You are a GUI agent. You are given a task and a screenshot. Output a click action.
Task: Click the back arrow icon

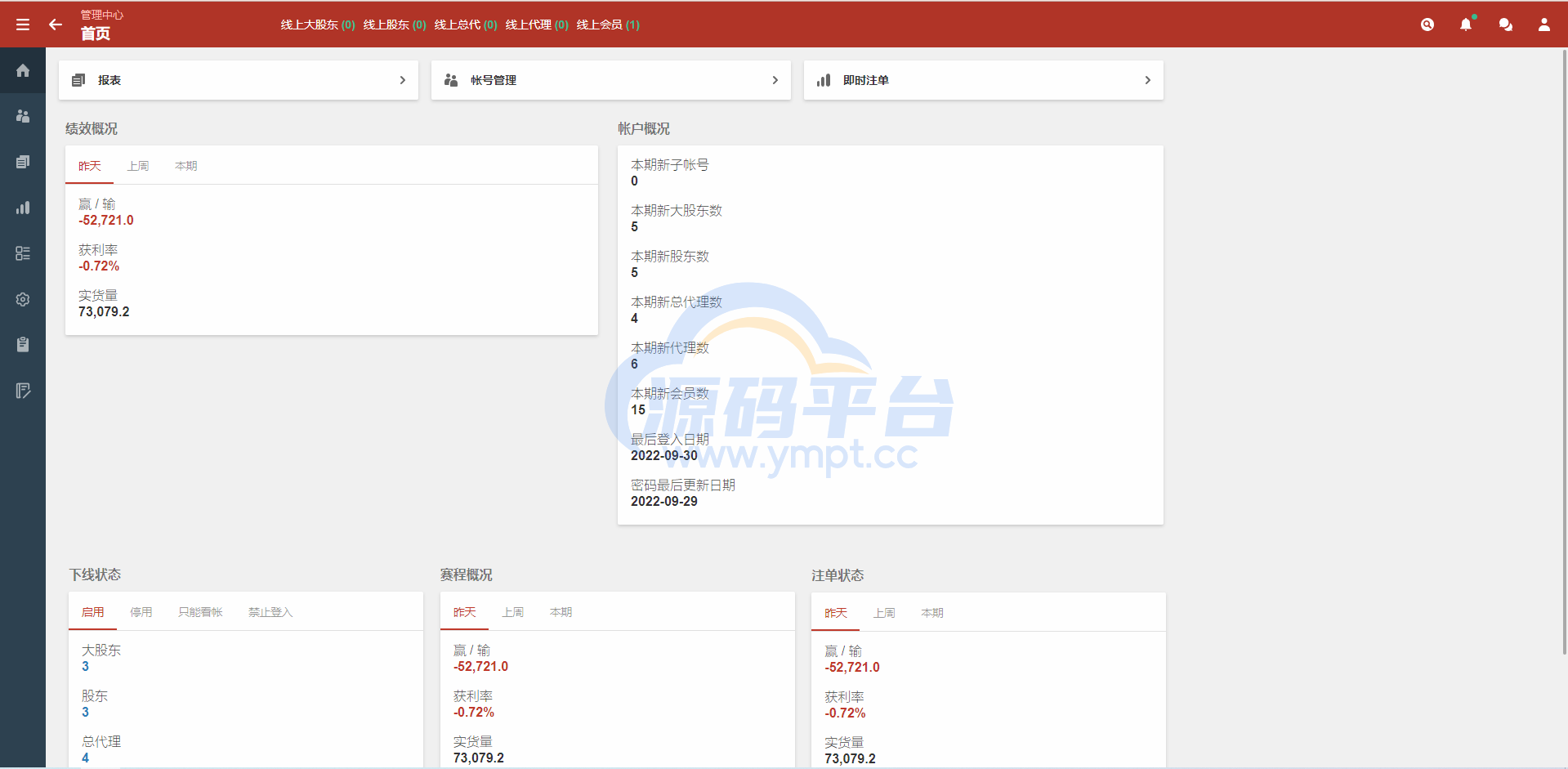[56, 25]
